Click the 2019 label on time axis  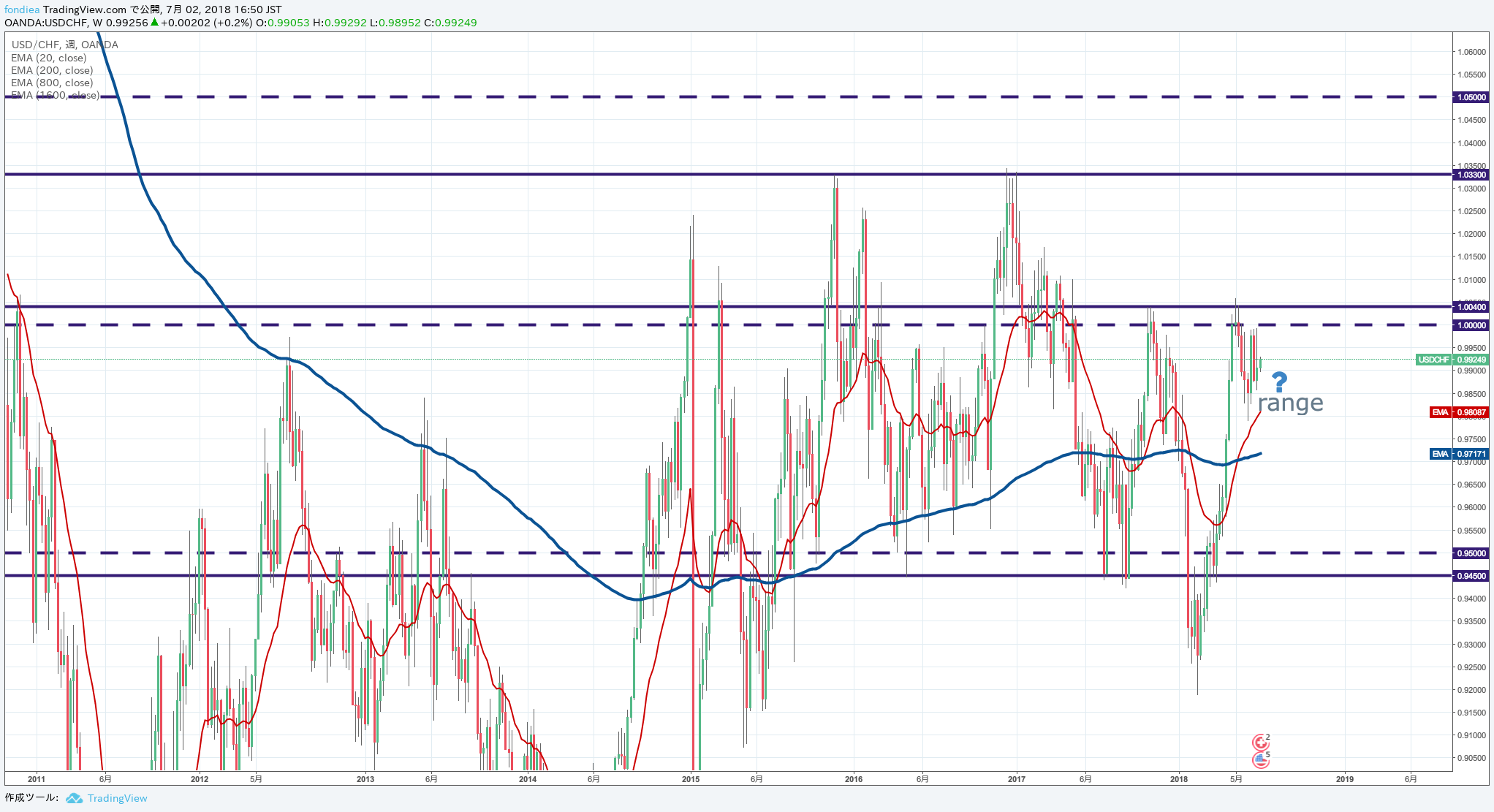pos(1345,779)
